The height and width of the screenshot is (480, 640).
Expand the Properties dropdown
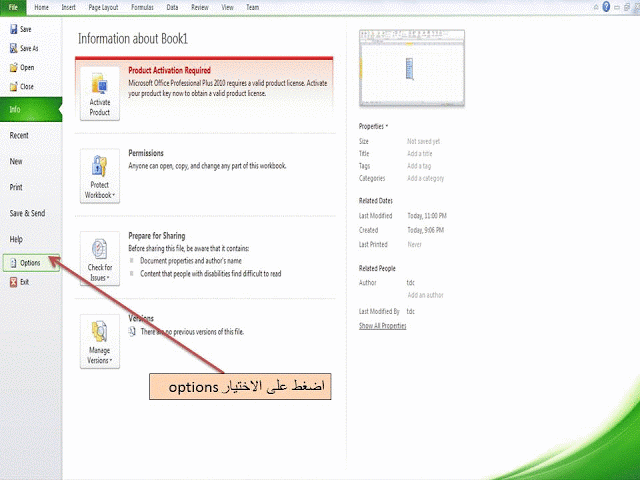pos(373,126)
